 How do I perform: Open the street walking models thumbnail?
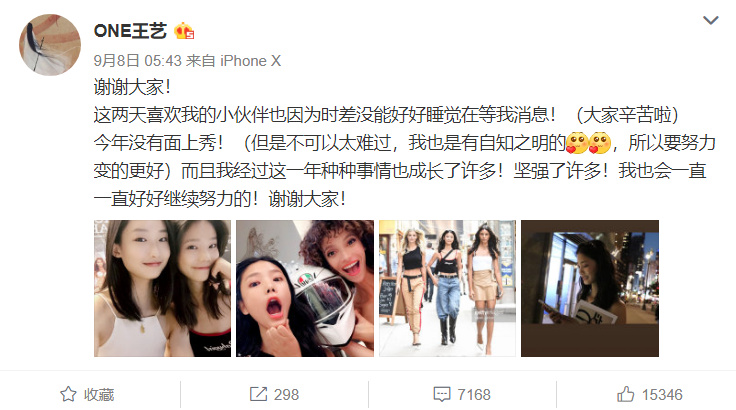(x=447, y=288)
